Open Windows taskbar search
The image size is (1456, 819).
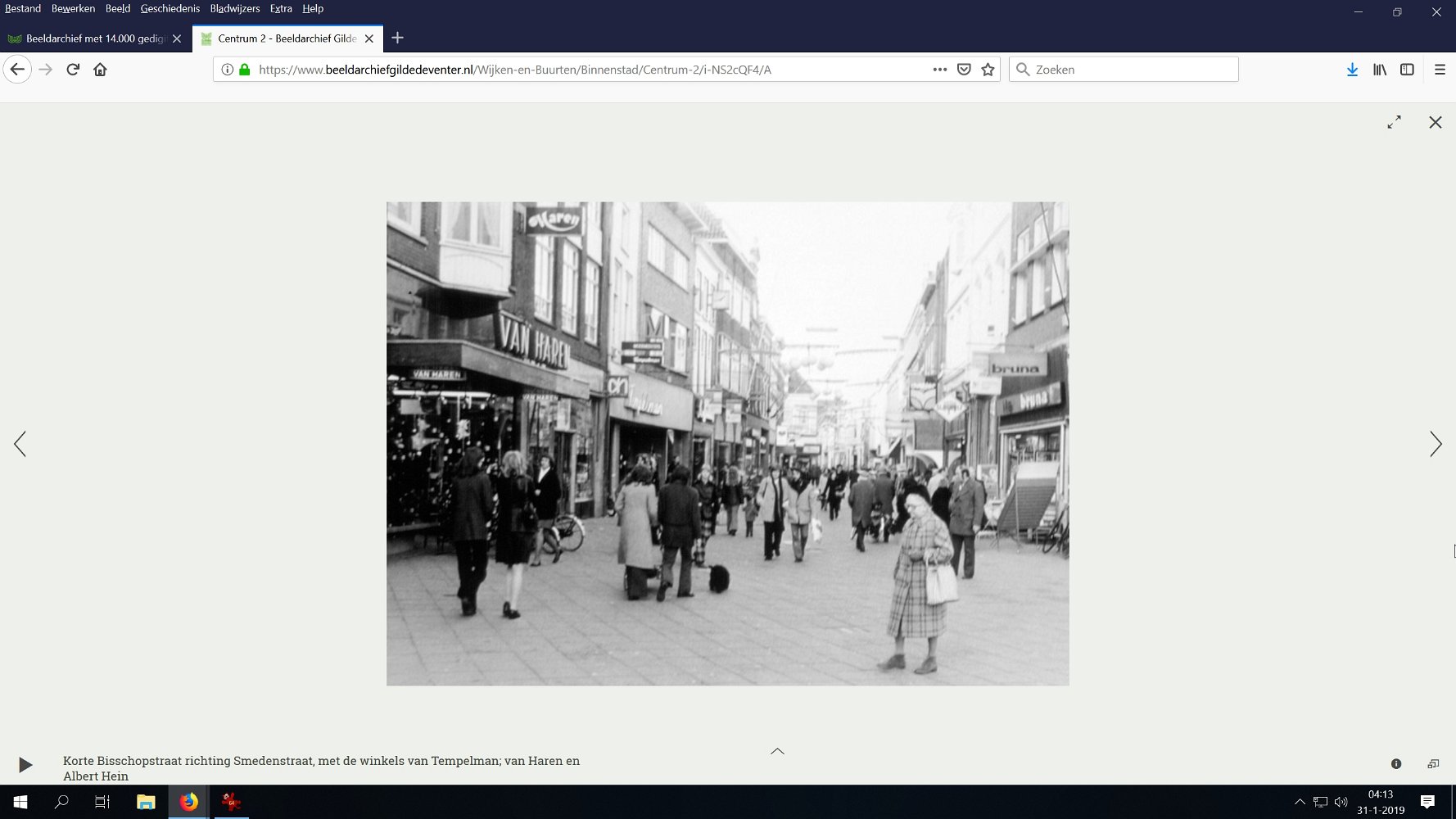(61, 802)
